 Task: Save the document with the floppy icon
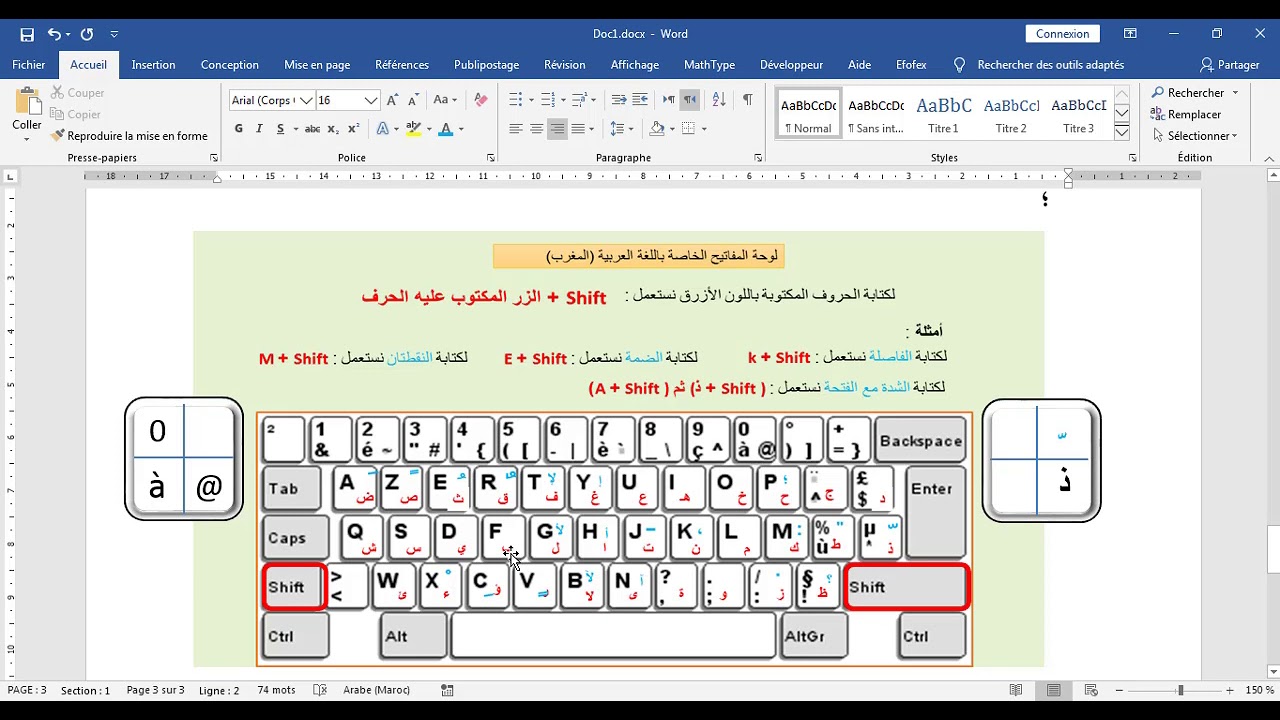tap(27, 34)
